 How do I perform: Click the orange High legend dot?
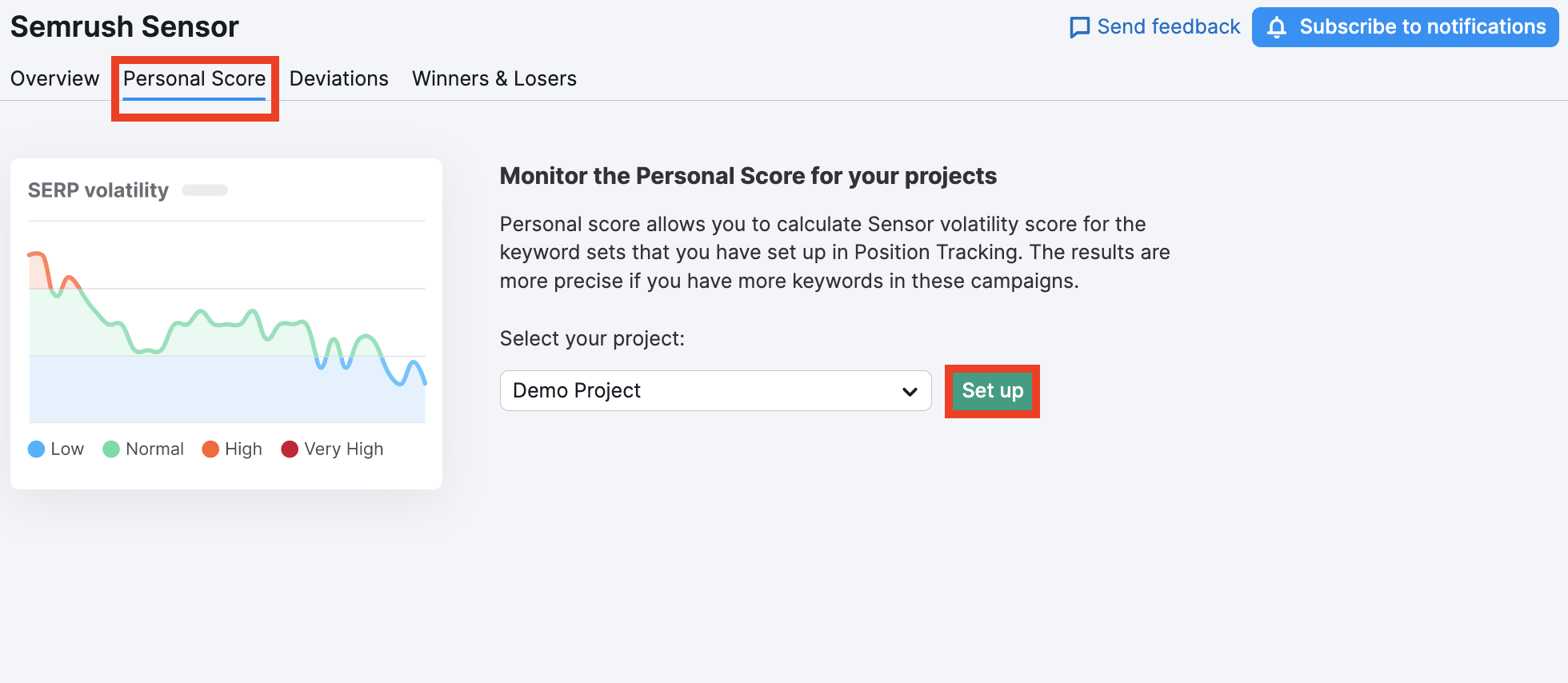[210, 449]
